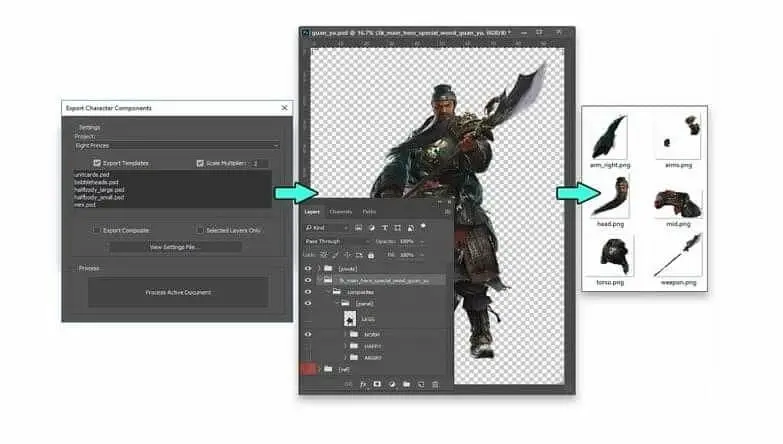
Task: Click lock image pixels brush icon
Action: 336,255
